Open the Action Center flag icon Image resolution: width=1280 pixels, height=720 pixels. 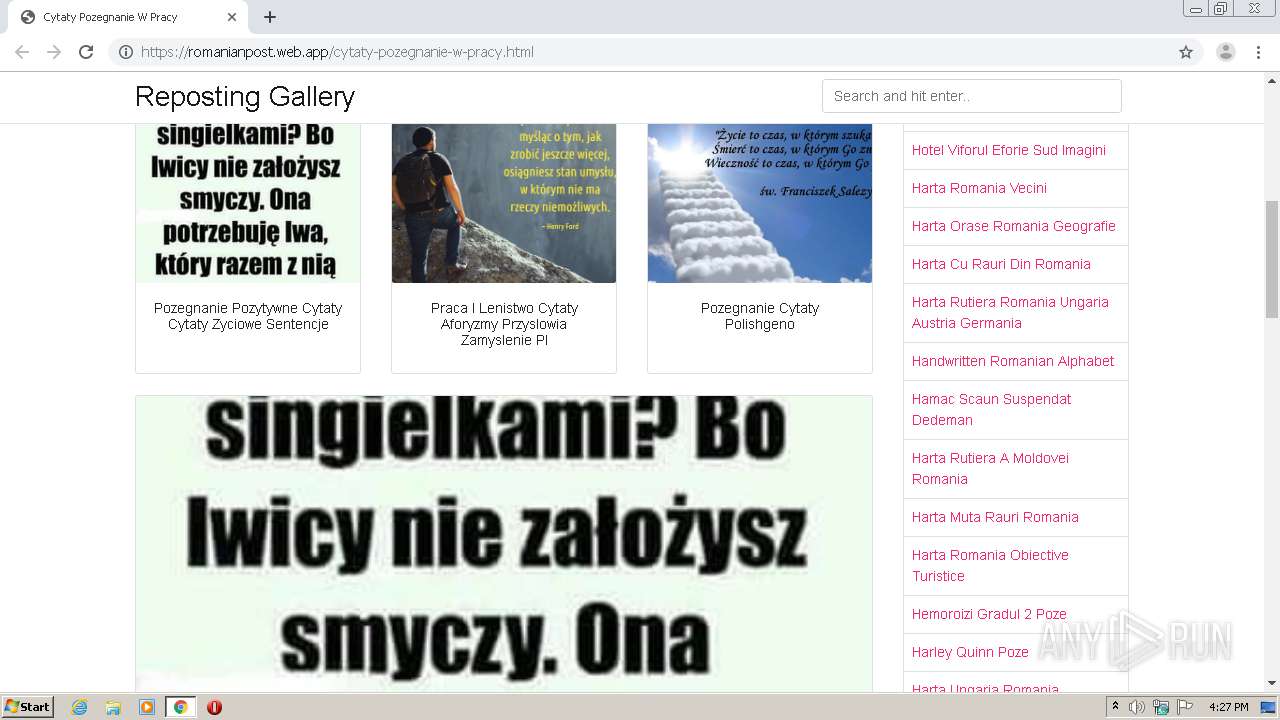pyautogui.click(x=1185, y=707)
